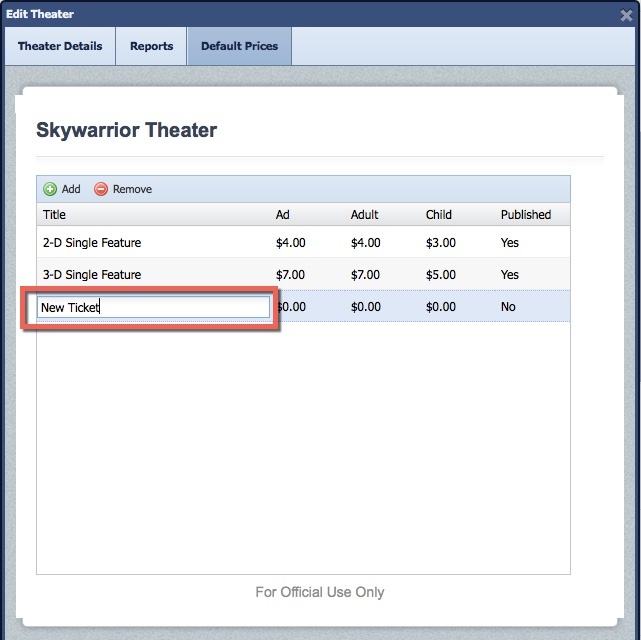641x640 pixels.
Task: Switch to the Theater Details tab
Action: tap(60, 46)
